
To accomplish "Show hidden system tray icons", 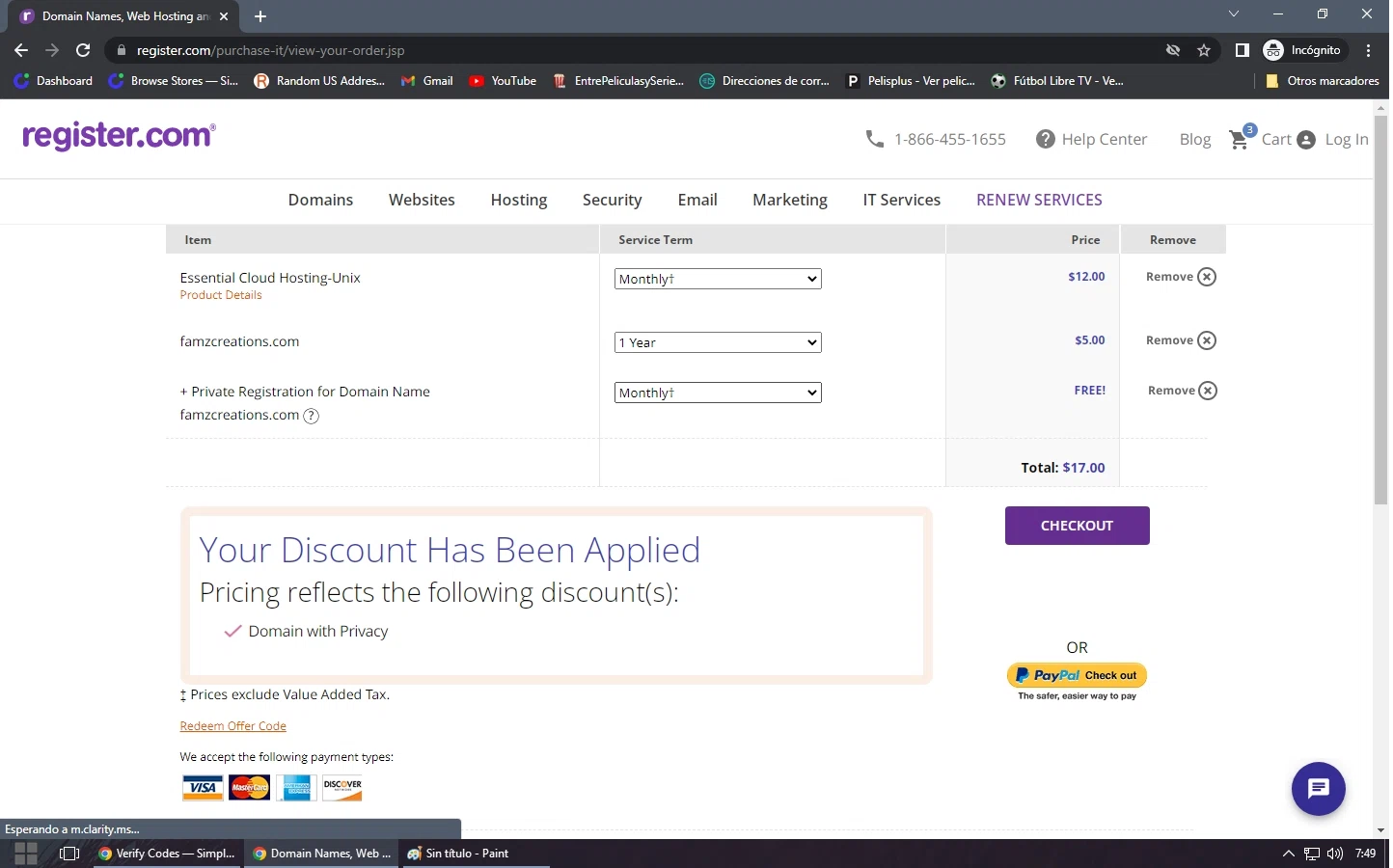I will coord(1291,854).
